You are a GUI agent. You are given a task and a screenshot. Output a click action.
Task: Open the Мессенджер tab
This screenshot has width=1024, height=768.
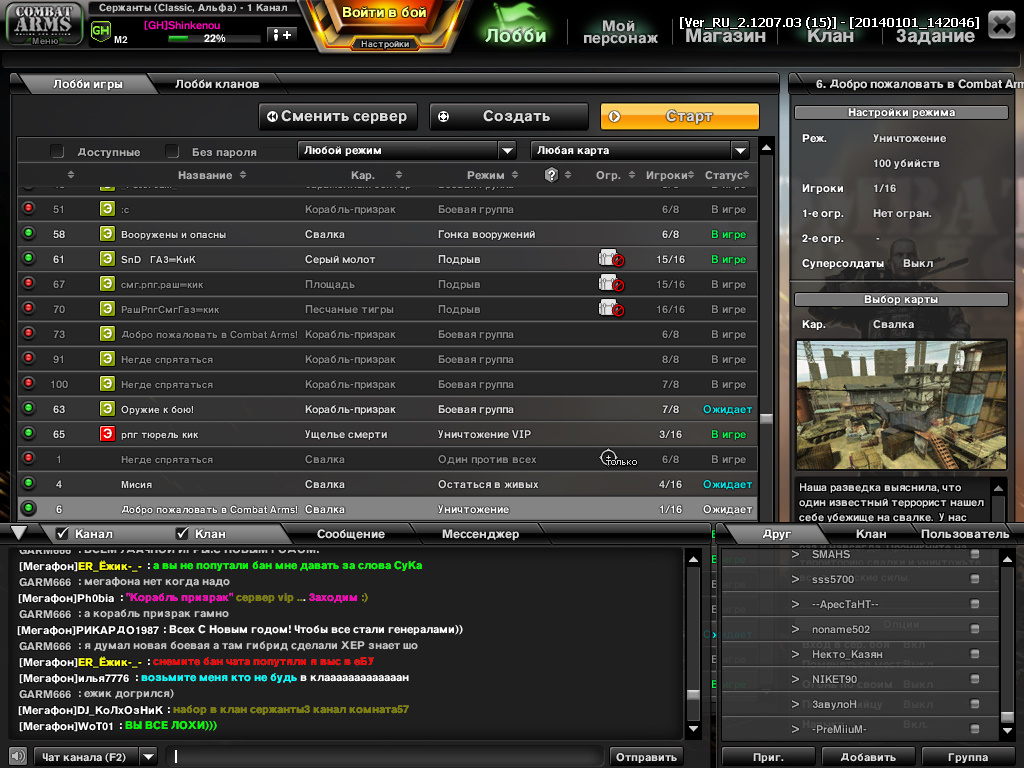[481, 534]
